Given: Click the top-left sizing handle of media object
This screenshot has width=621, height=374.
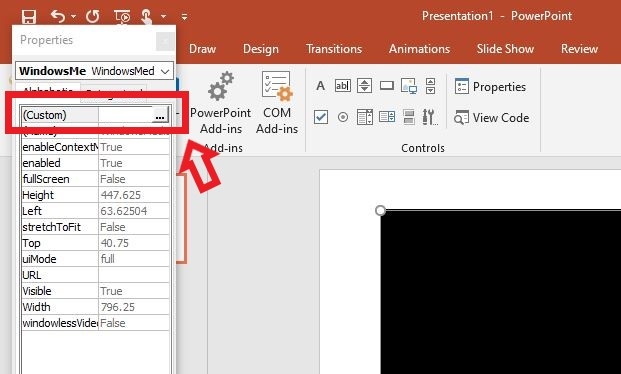Looking at the screenshot, I should (x=380, y=210).
